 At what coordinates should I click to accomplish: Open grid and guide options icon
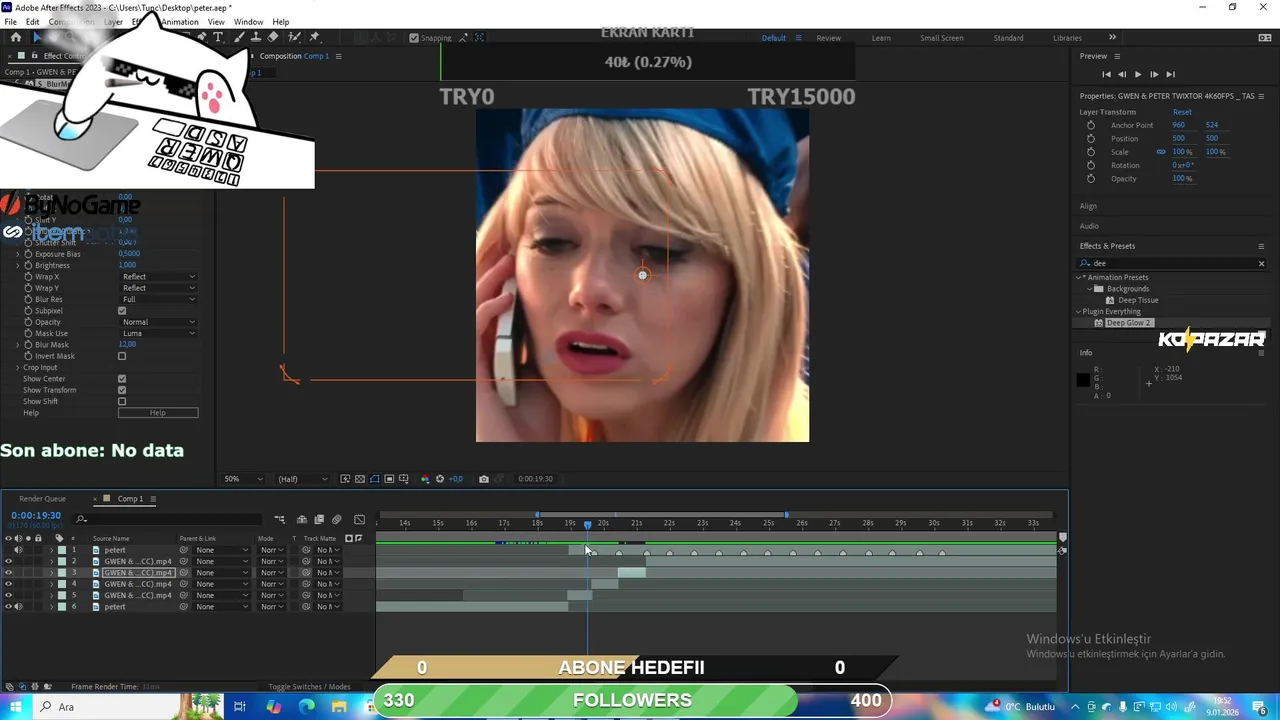(x=404, y=479)
